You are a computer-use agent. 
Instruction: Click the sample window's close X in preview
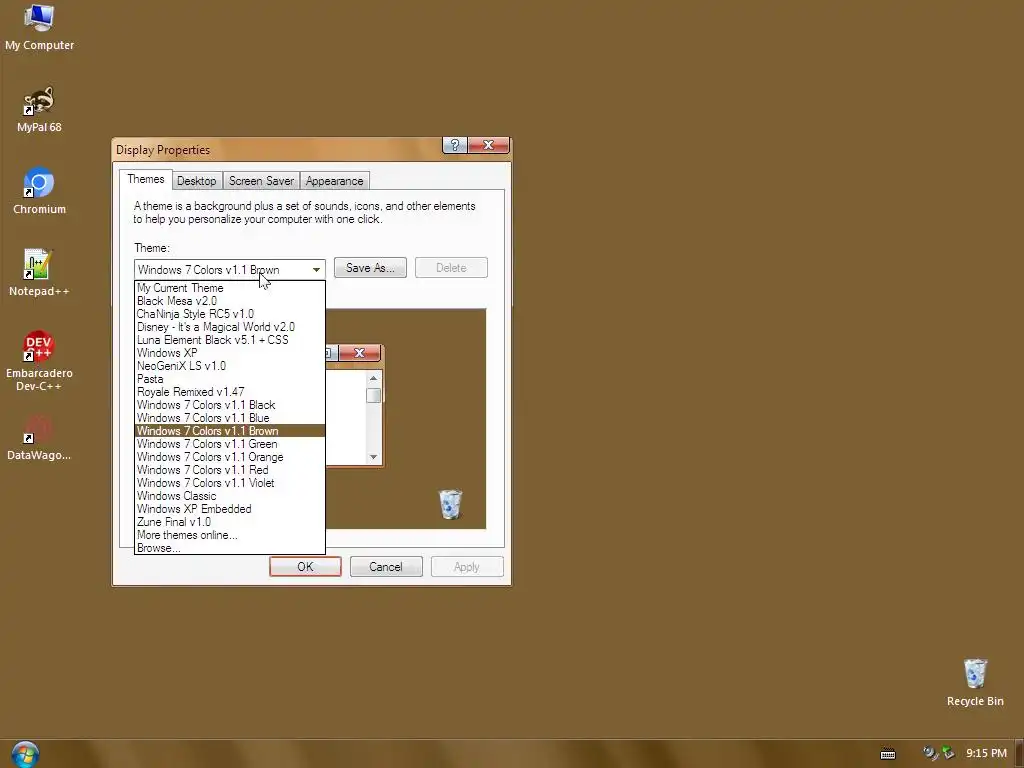pyautogui.click(x=359, y=353)
